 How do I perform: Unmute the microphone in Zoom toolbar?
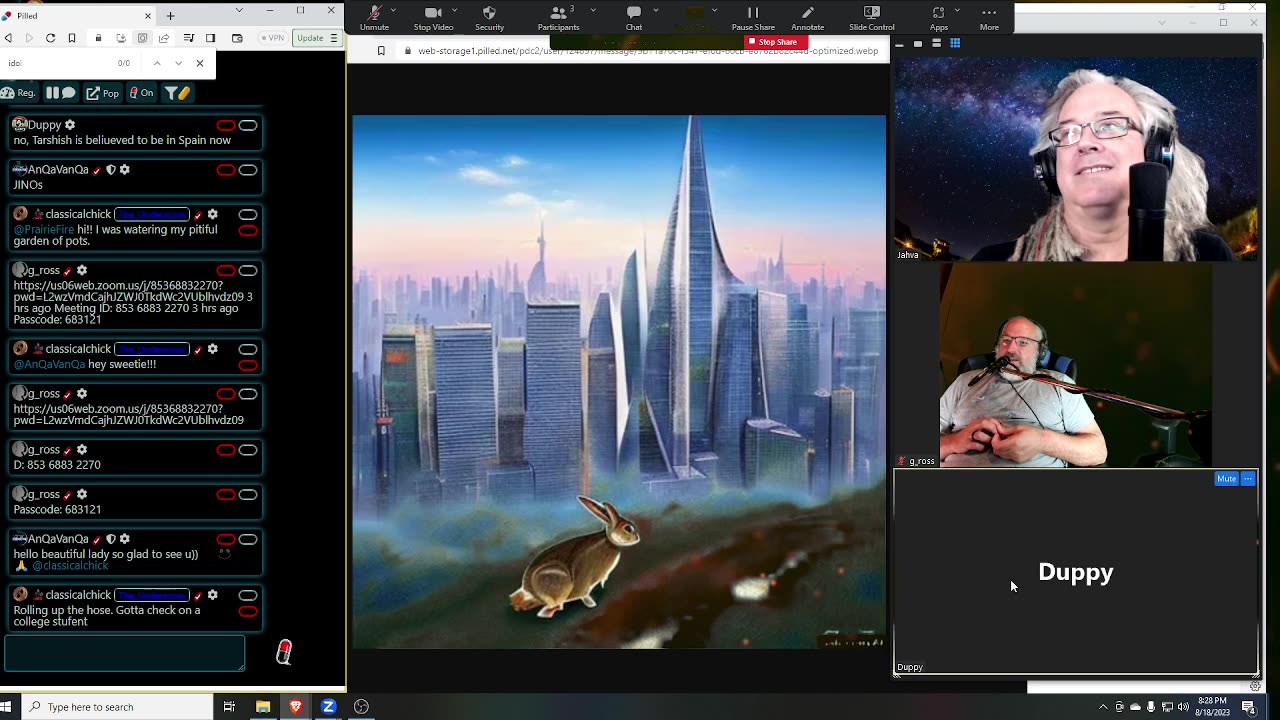[x=374, y=17]
